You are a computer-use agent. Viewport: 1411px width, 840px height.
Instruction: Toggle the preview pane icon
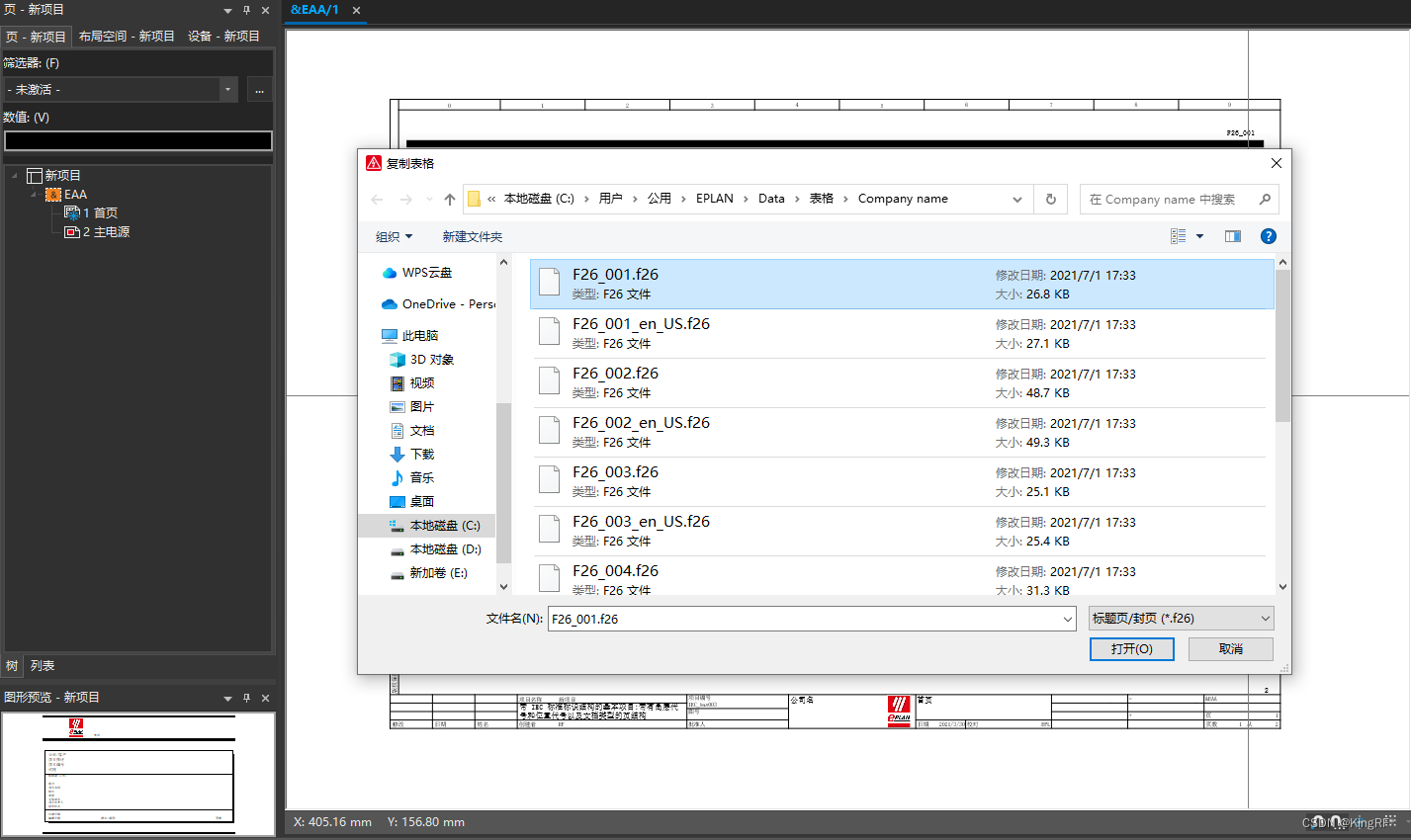[1232, 236]
